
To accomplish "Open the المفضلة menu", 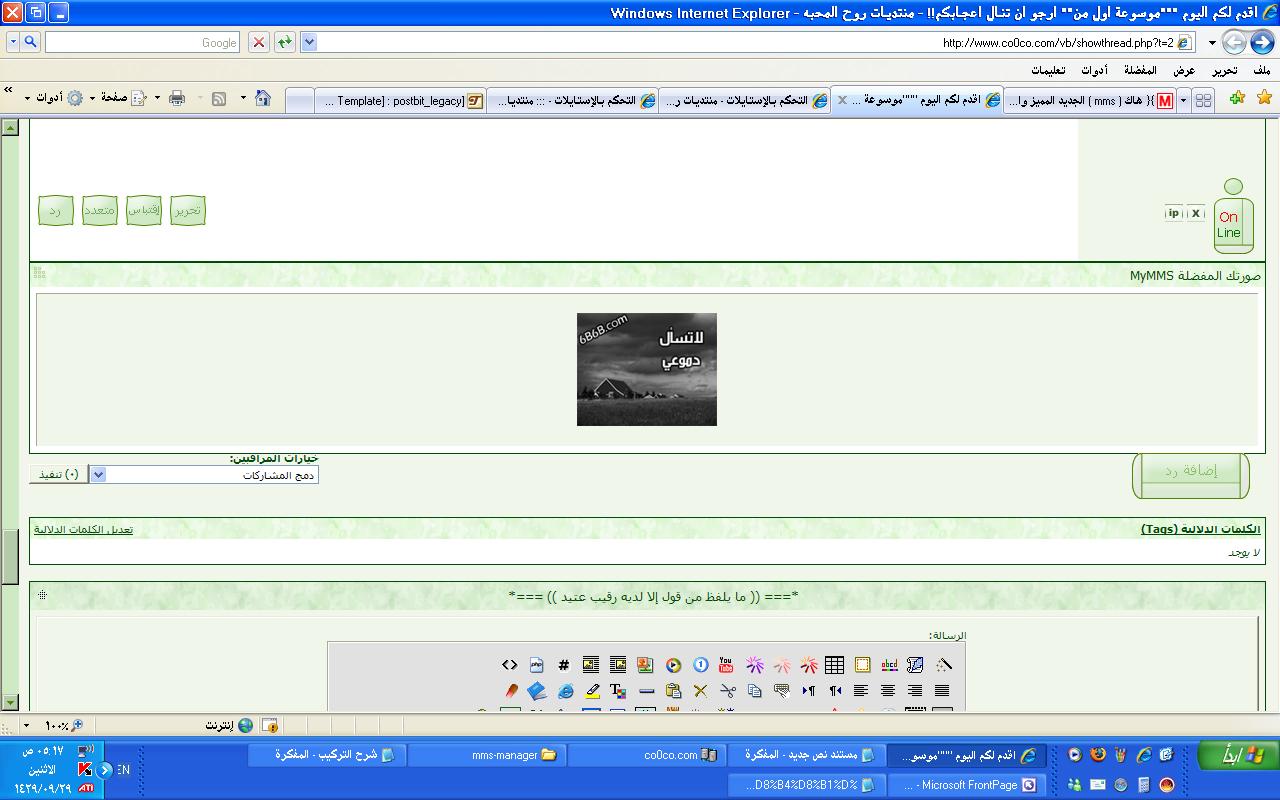I will [x=1140, y=70].
